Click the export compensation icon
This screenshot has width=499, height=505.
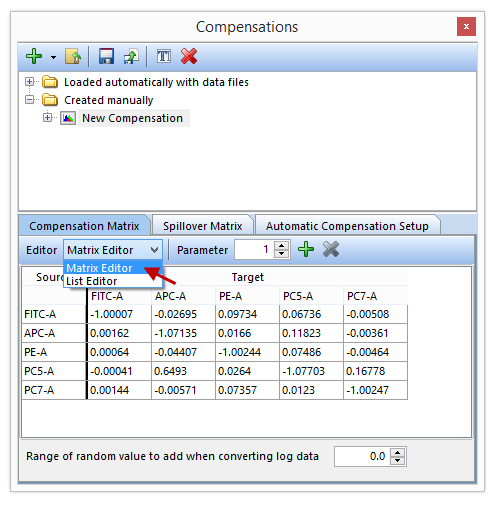(131, 56)
